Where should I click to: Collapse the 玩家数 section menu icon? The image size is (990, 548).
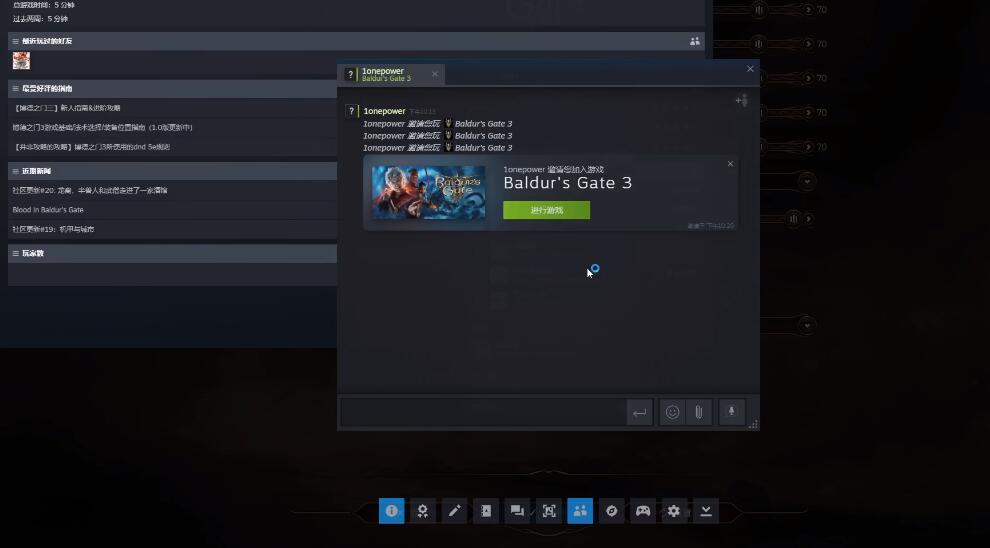(x=16, y=253)
